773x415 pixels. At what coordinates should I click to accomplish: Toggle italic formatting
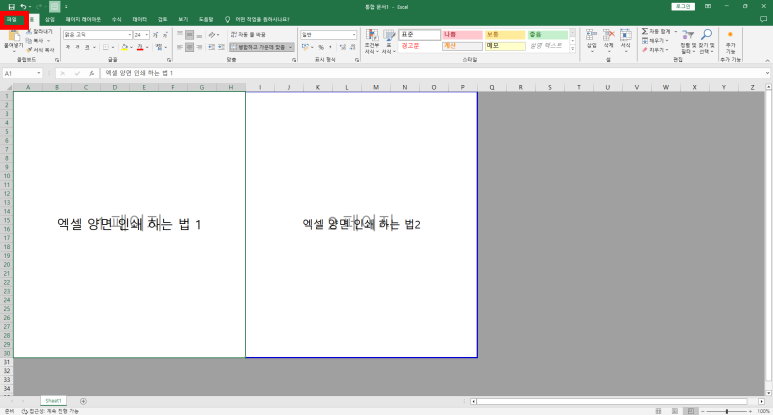pyautogui.click(x=77, y=47)
